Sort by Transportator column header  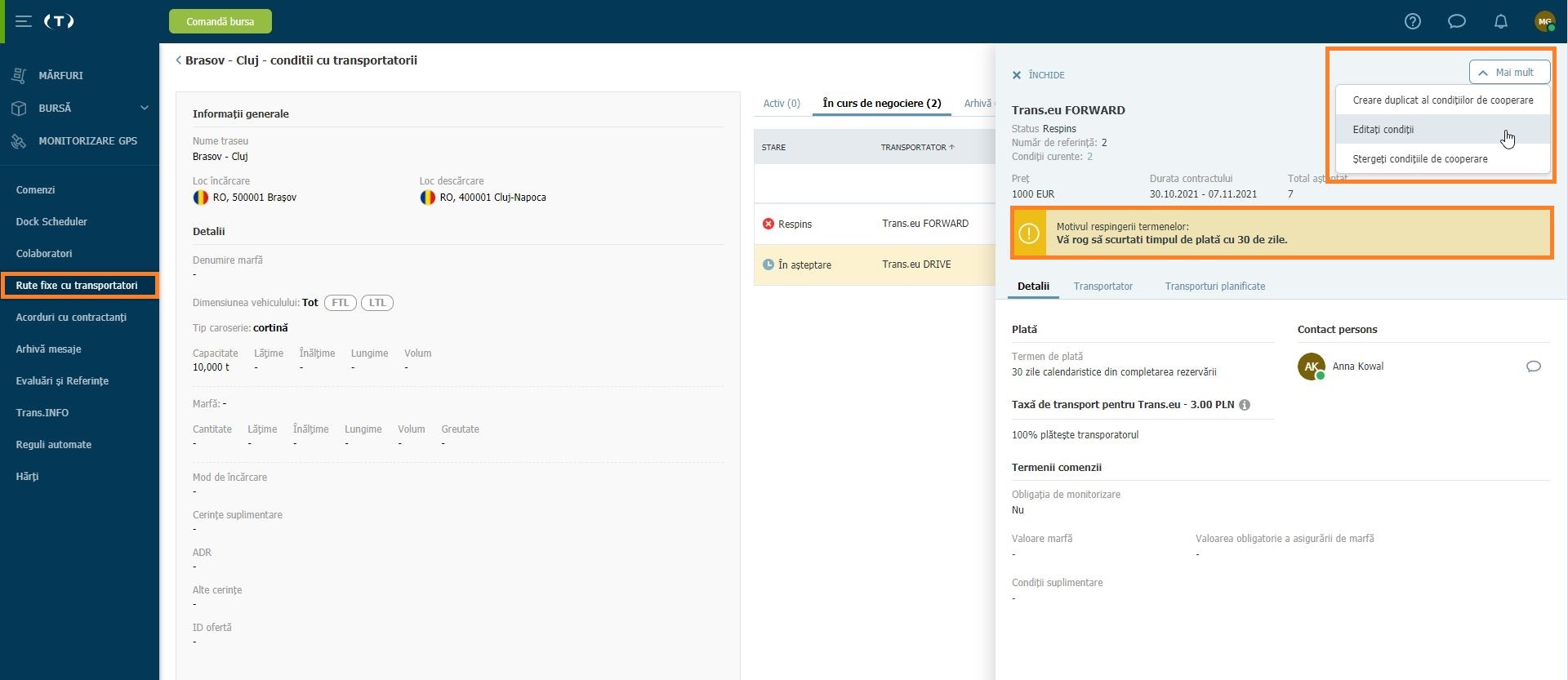tap(917, 148)
